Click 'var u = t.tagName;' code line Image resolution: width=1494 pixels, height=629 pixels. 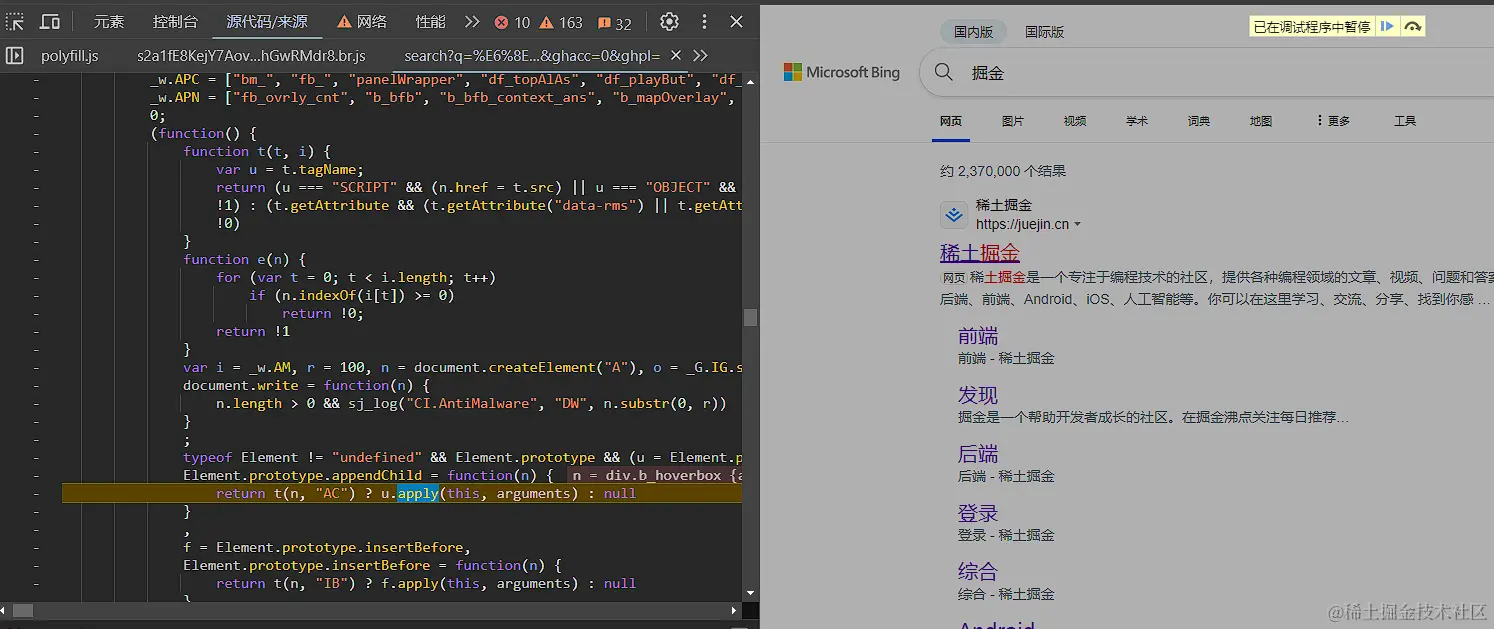(x=290, y=169)
